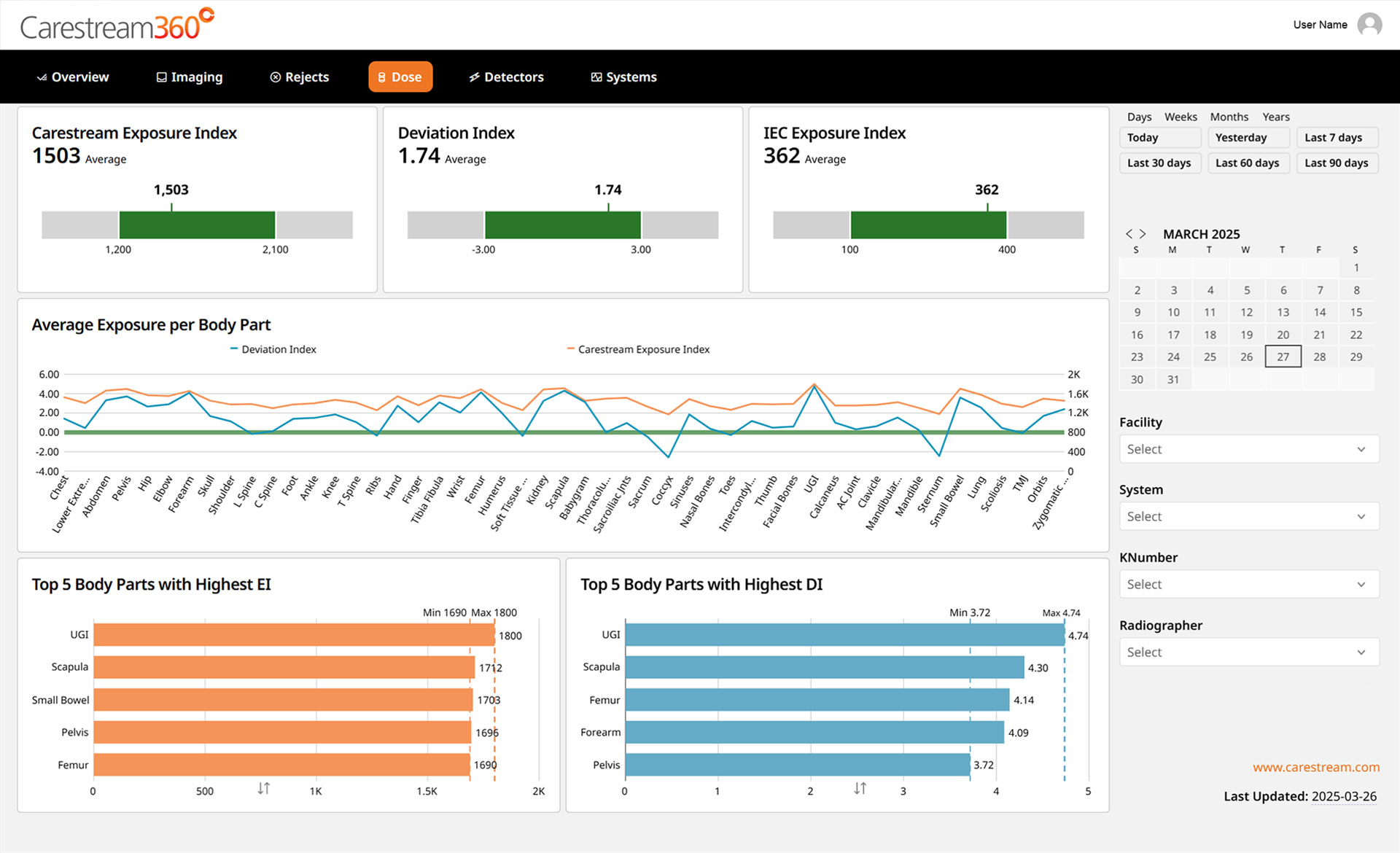
Task: Select the Last 30 days button
Action: (1159, 163)
